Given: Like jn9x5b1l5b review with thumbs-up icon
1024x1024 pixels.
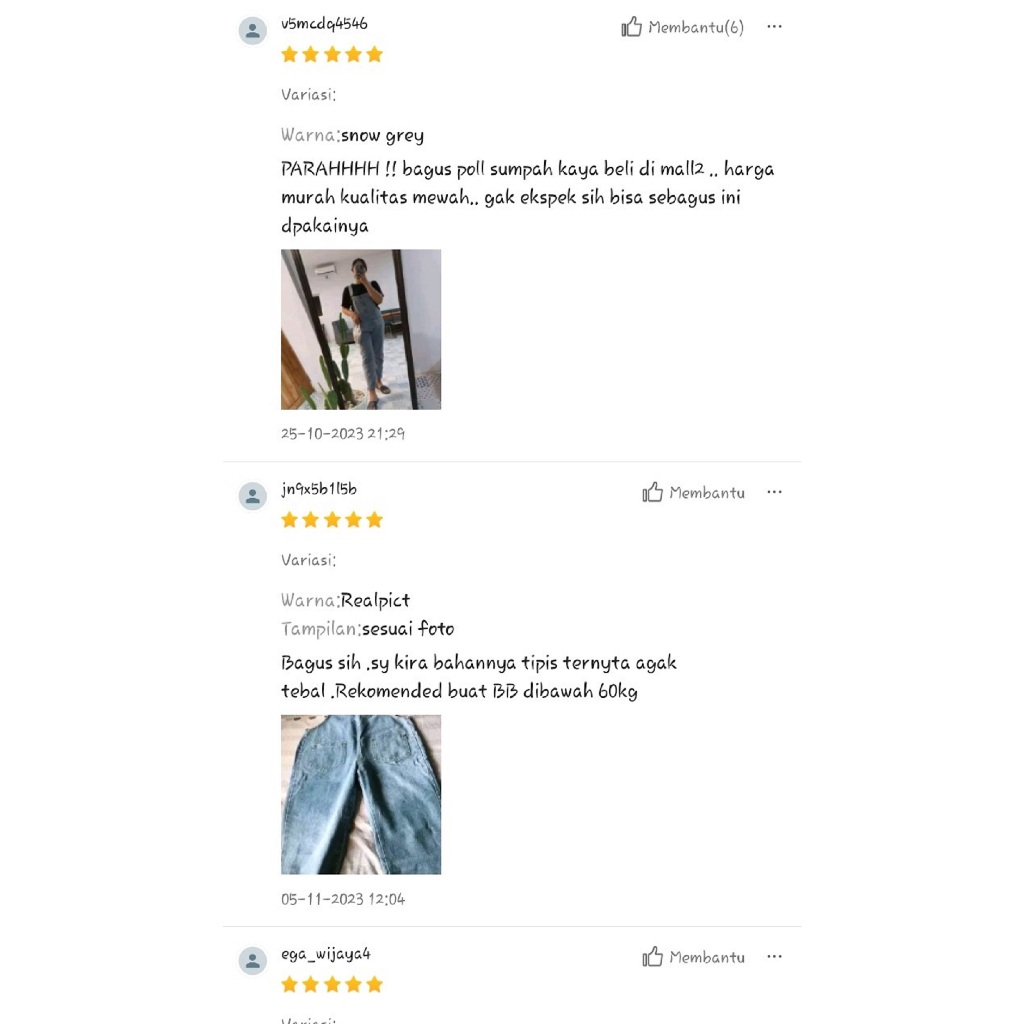Looking at the screenshot, I should pyautogui.click(x=652, y=492).
